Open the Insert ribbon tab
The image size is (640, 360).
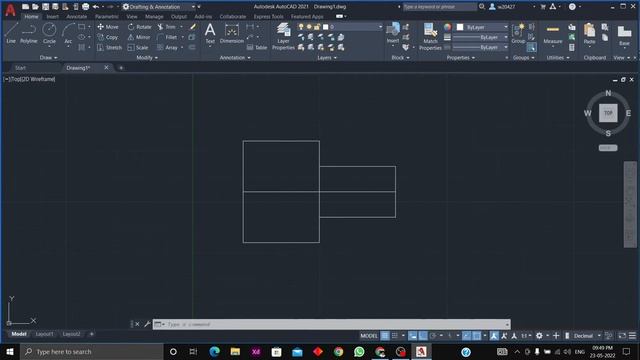click(x=53, y=17)
